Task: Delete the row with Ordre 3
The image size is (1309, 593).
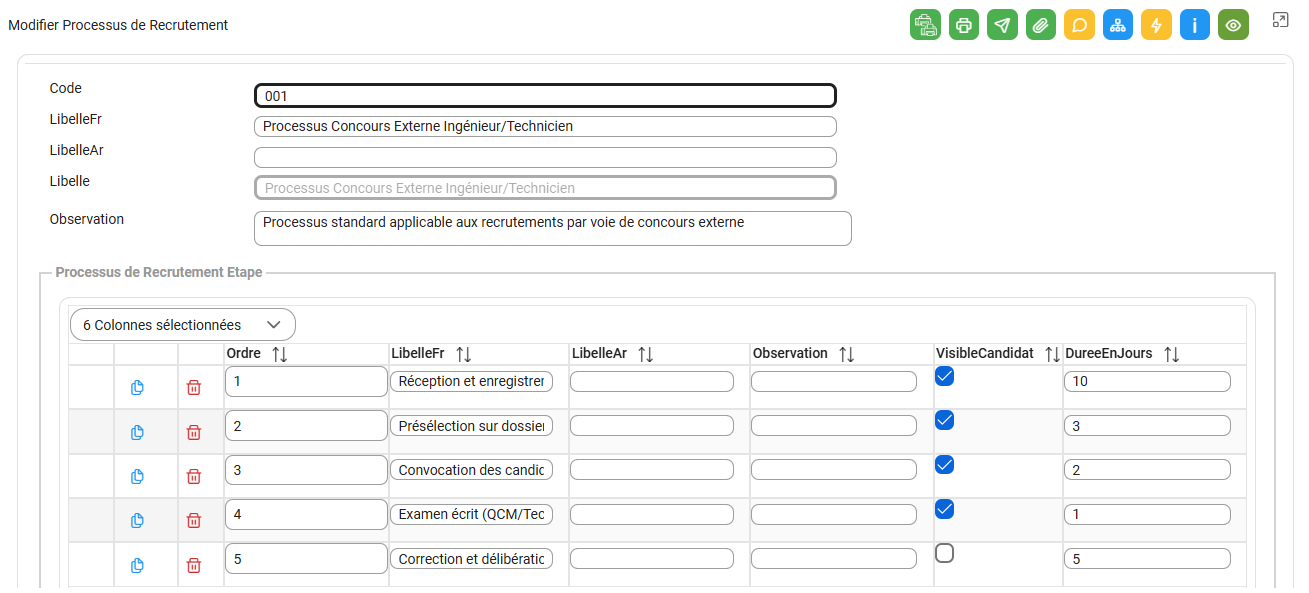Action: coord(194,476)
